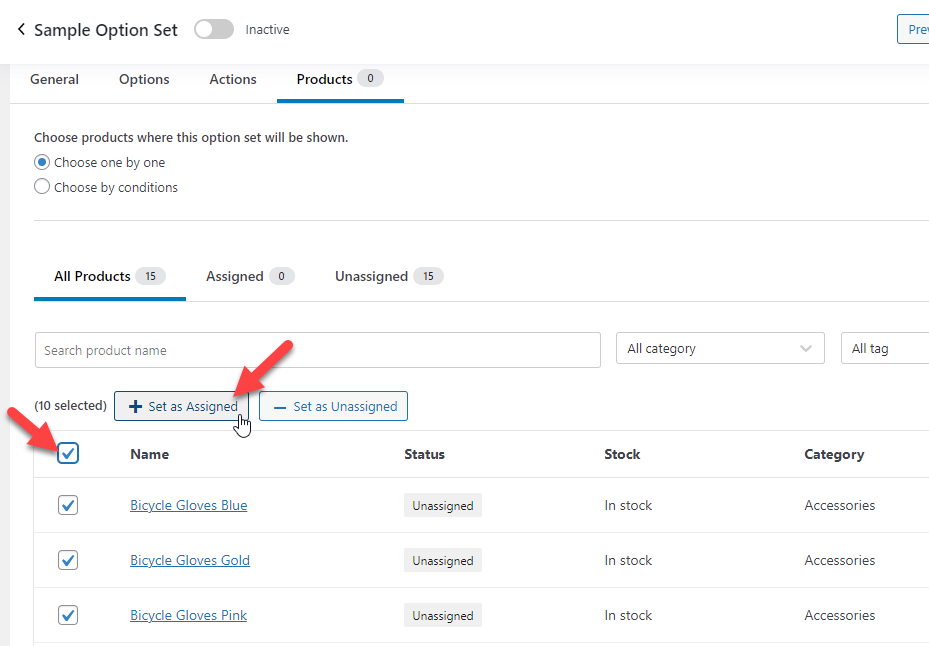This screenshot has height=646, width=929.
Task: Open the General tab
Action: tap(55, 79)
